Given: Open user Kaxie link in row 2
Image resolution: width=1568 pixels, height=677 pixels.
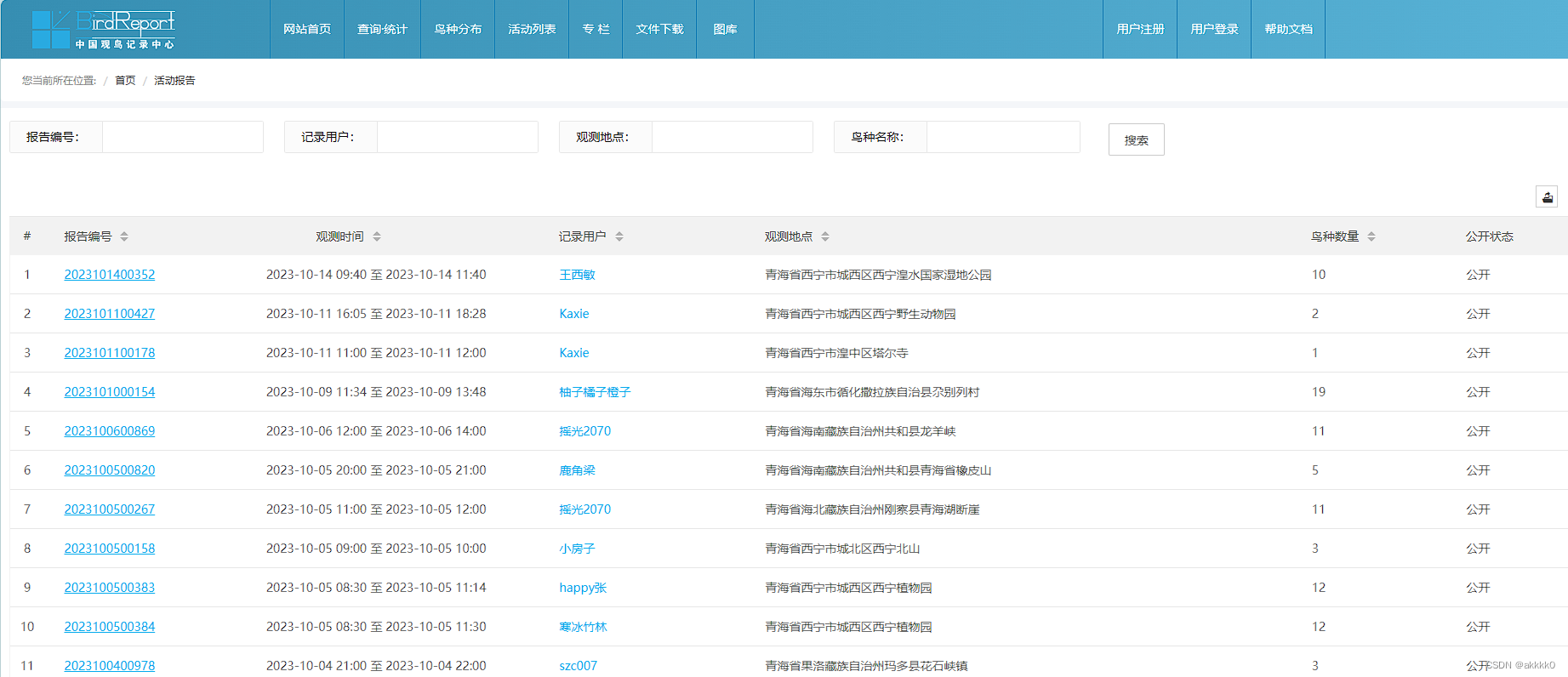Looking at the screenshot, I should (574, 314).
